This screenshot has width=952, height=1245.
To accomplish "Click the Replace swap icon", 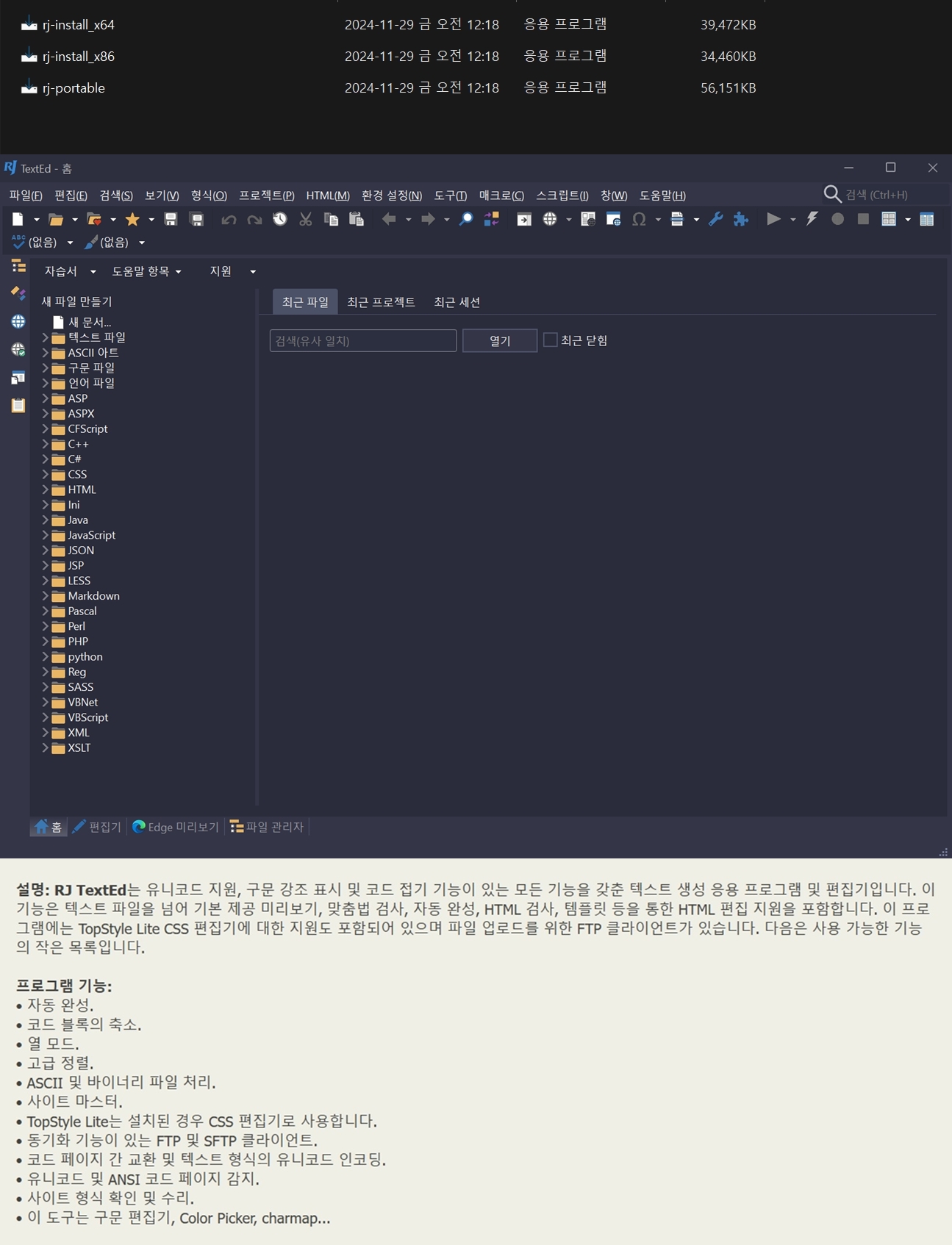I will (491, 219).
